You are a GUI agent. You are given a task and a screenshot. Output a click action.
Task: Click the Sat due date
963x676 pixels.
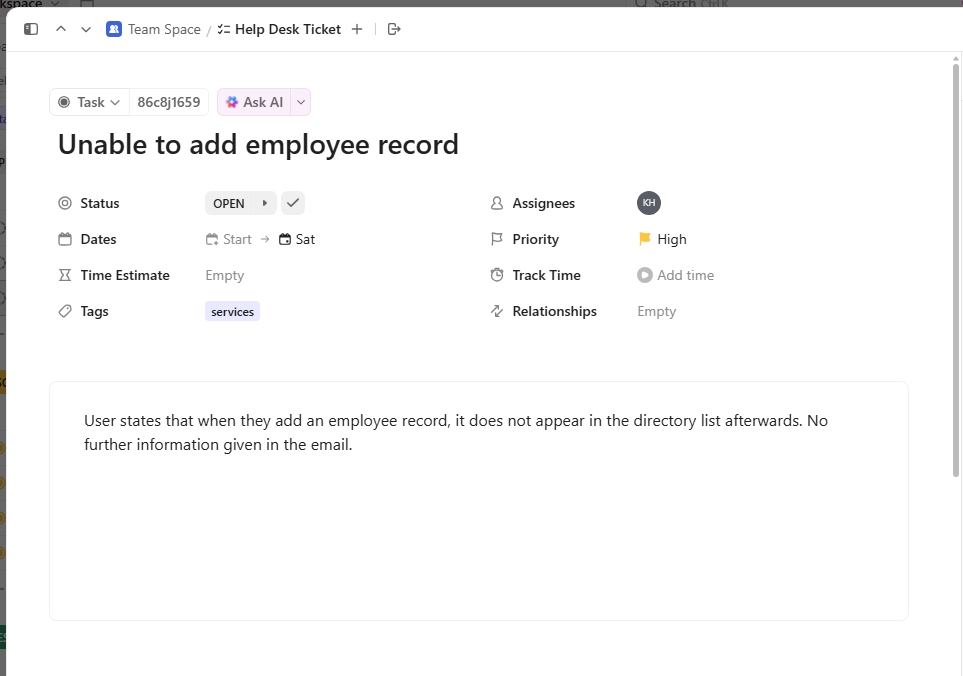[x=297, y=239]
